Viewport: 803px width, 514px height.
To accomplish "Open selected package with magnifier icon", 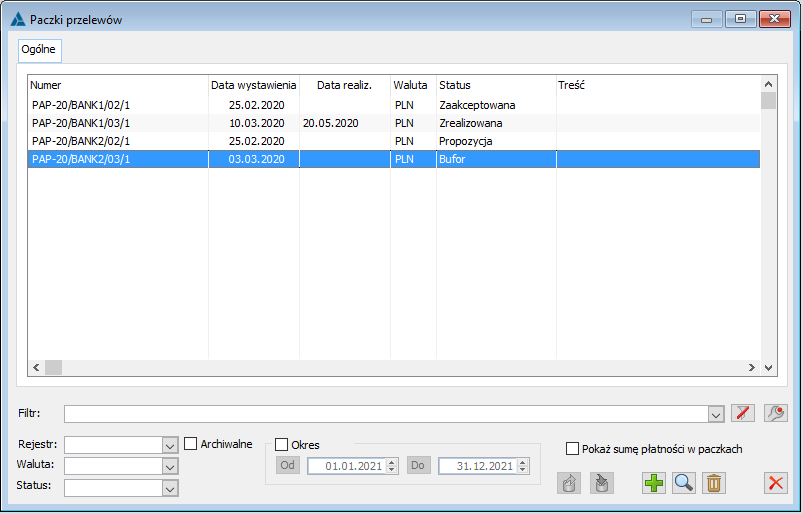I will coord(684,483).
